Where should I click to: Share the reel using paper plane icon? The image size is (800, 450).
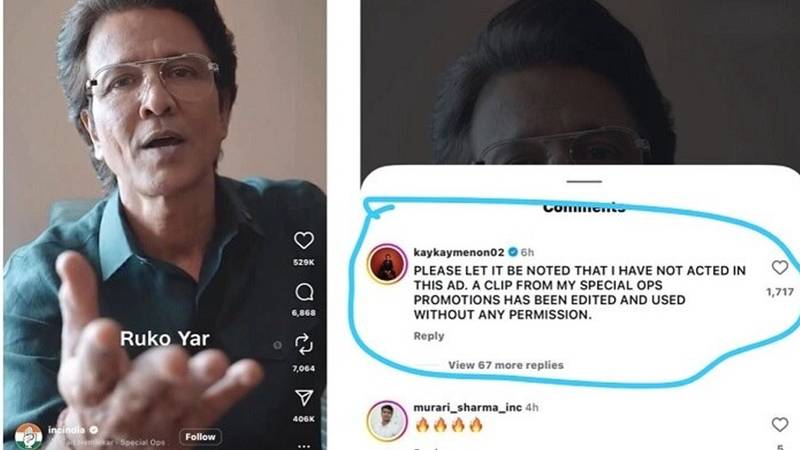pos(304,398)
